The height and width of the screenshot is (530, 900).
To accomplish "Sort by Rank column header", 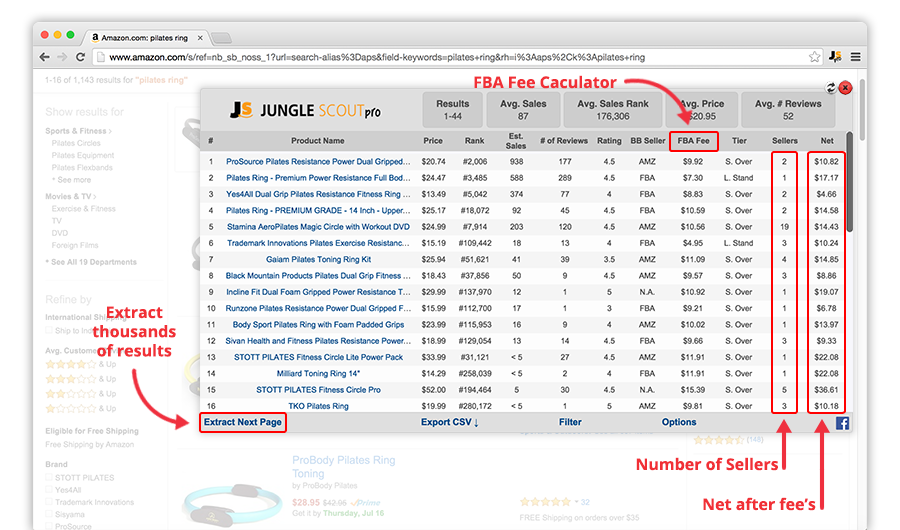I will pyautogui.click(x=474, y=141).
